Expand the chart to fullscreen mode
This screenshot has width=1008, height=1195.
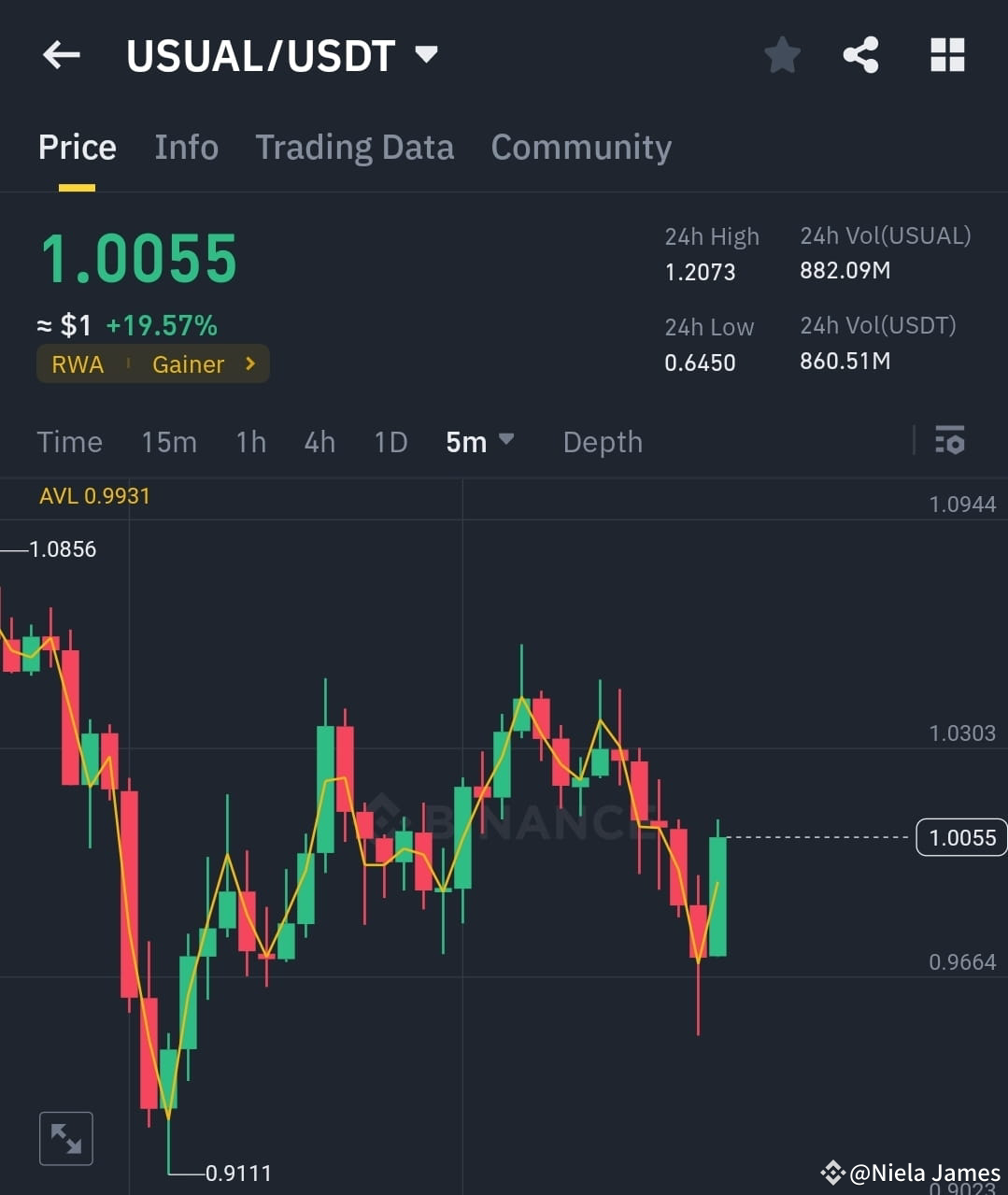coord(65,1138)
